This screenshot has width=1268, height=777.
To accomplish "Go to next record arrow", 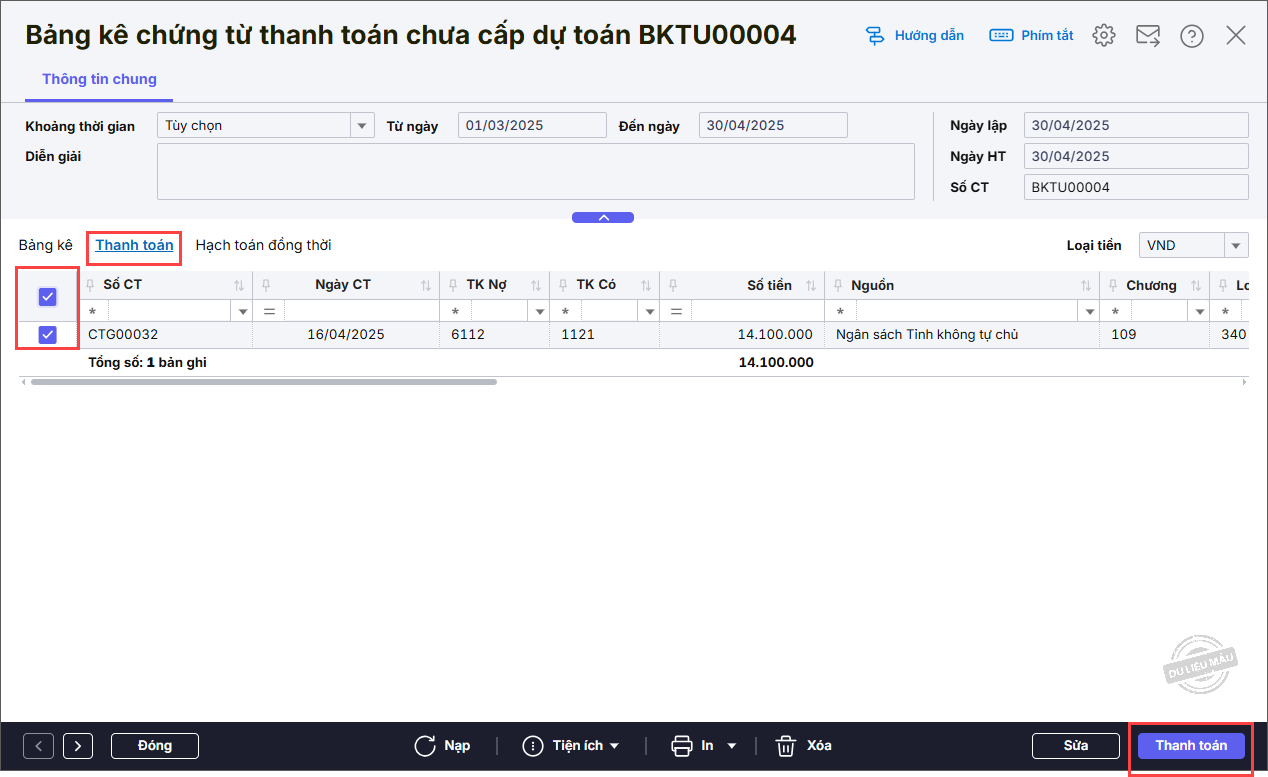I will click(78, 746).
